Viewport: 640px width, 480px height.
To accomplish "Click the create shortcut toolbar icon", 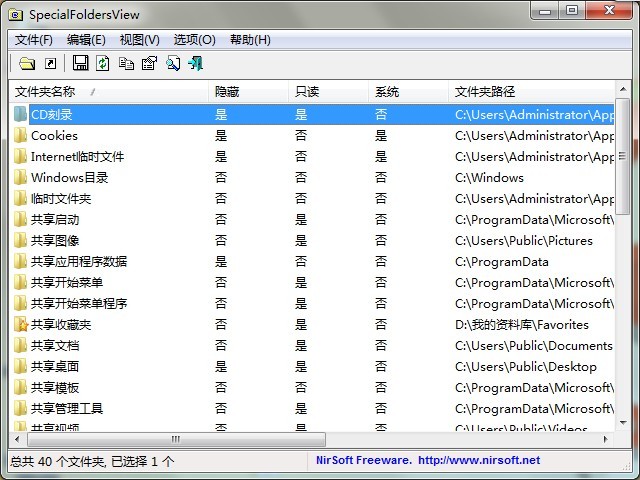I will 50,64.
